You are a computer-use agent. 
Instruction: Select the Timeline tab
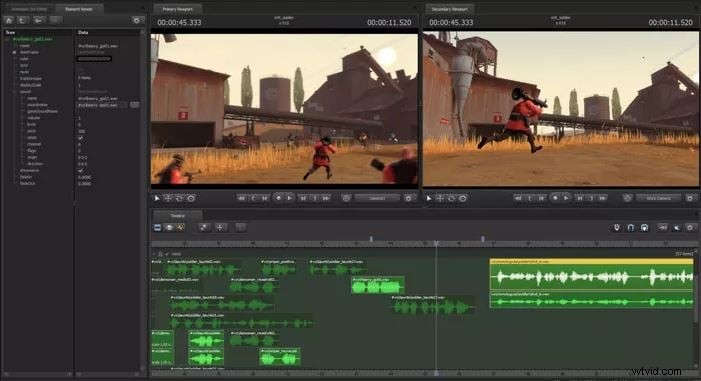tap(177, 216)
